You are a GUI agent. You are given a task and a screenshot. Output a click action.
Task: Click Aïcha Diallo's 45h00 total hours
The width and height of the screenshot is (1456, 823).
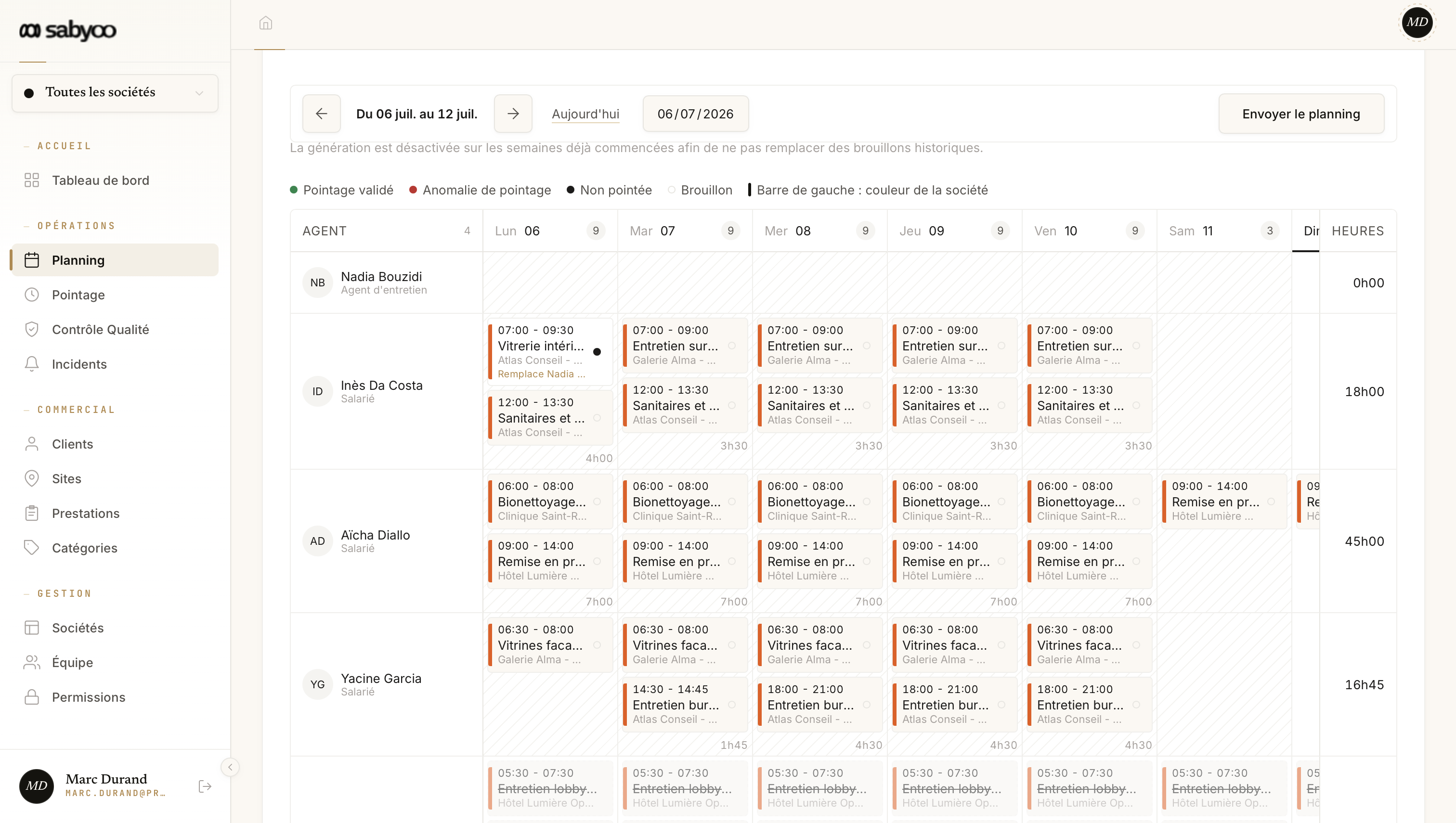(1365, 541)
